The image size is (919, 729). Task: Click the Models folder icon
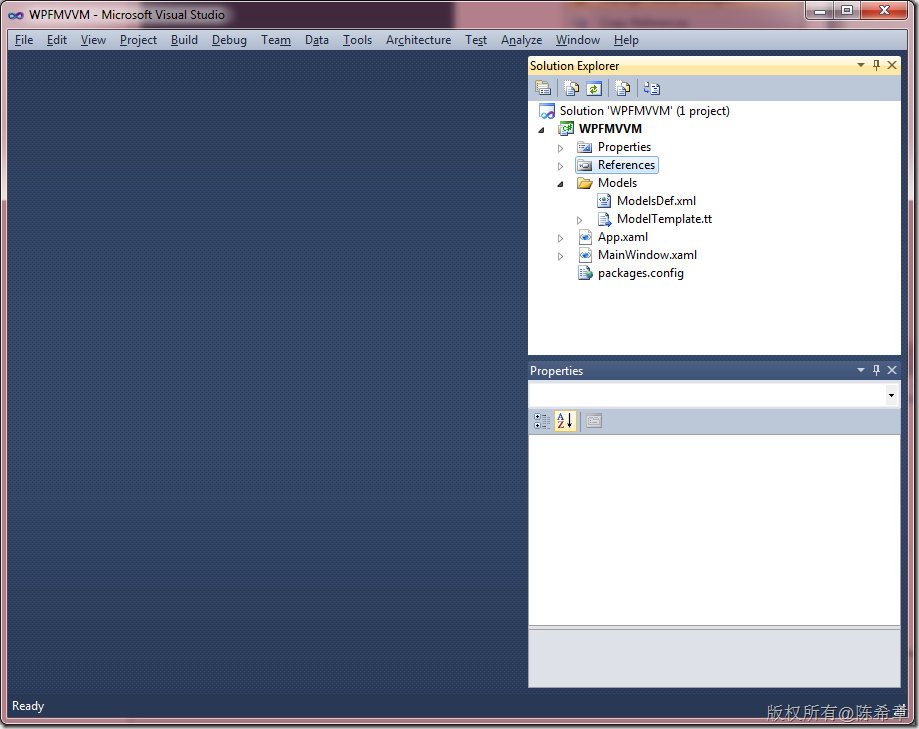(x=584, y=183)
